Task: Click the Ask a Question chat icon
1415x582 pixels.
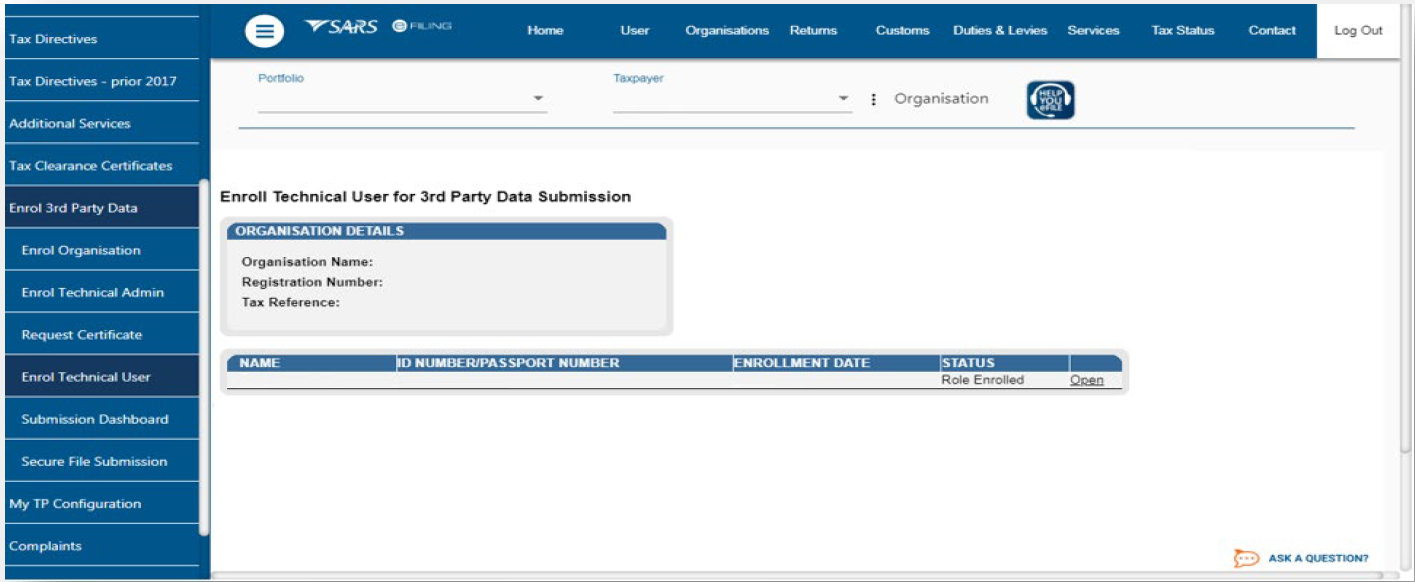Action: 1246,559
